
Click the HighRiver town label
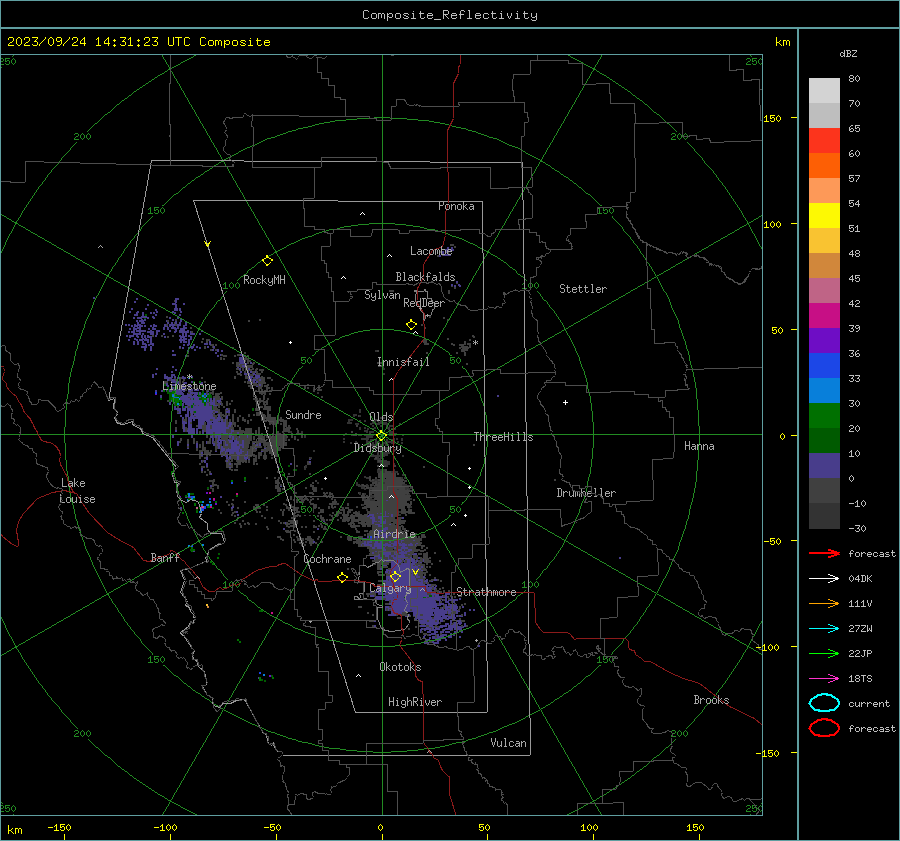point(415,702)
